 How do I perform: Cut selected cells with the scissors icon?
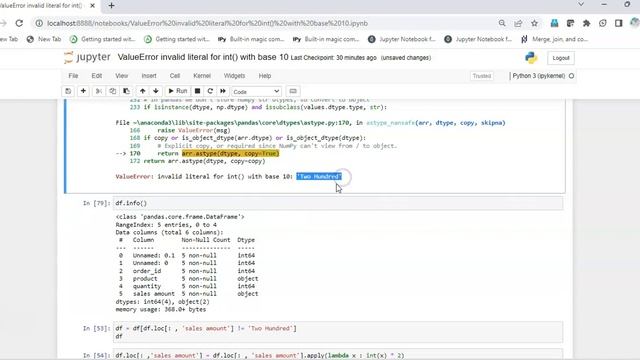99,91
